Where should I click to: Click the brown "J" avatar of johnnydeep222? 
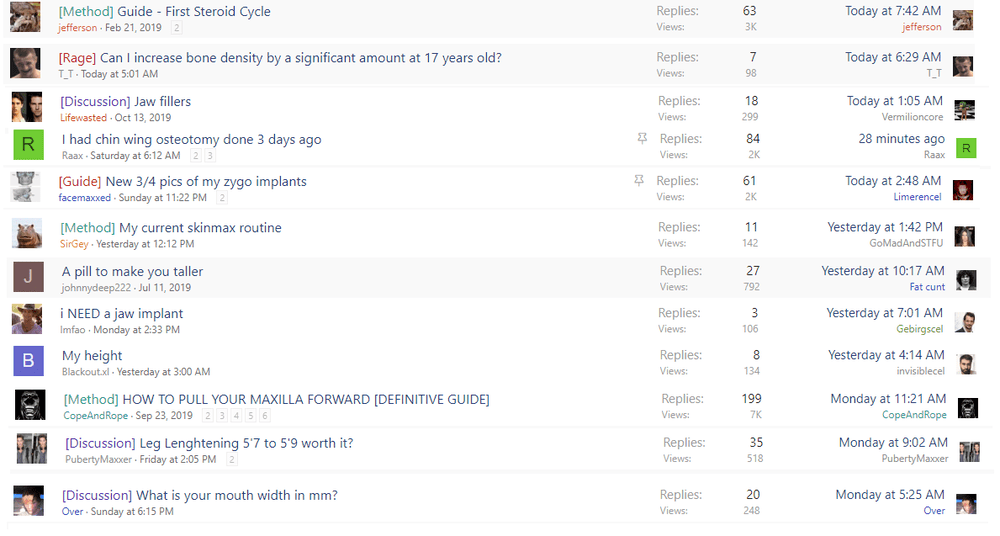pos(28,277)
